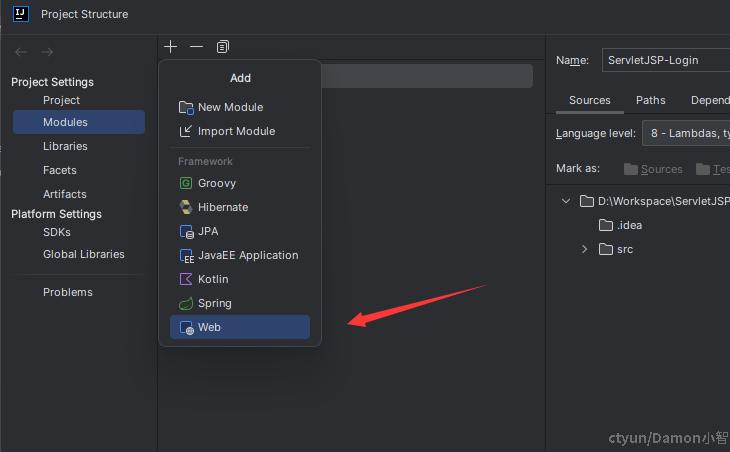Open SDKs under Platform Settings

57,232
